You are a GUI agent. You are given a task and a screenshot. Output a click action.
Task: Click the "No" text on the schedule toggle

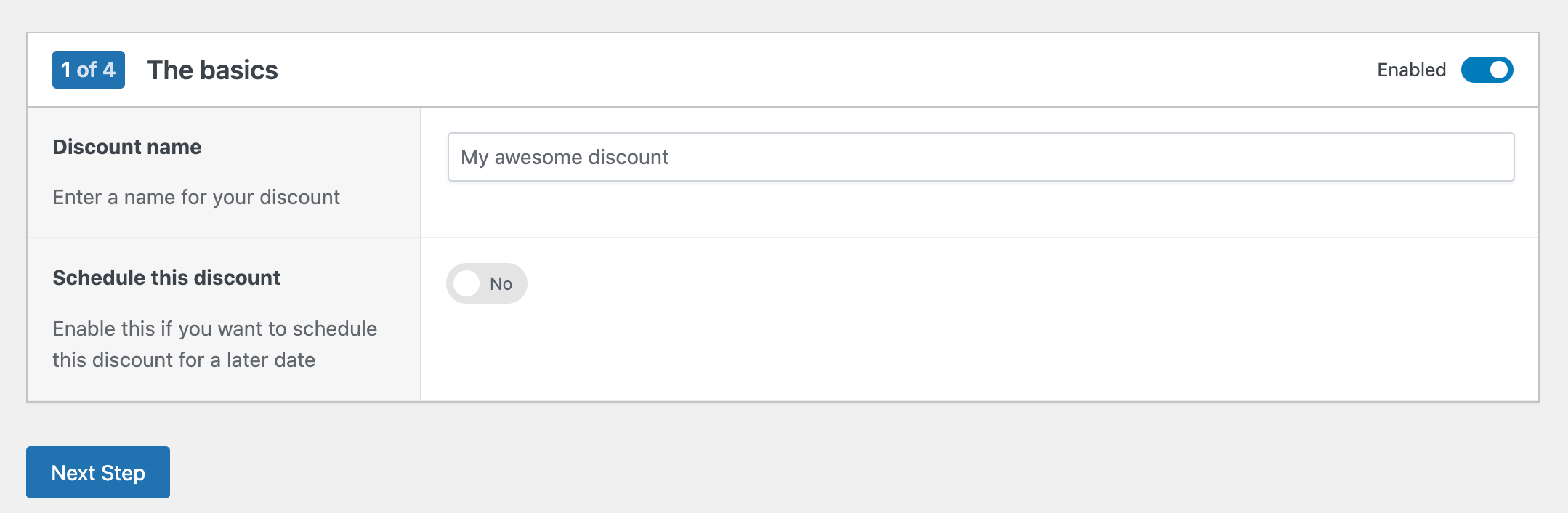coord(501,284)
